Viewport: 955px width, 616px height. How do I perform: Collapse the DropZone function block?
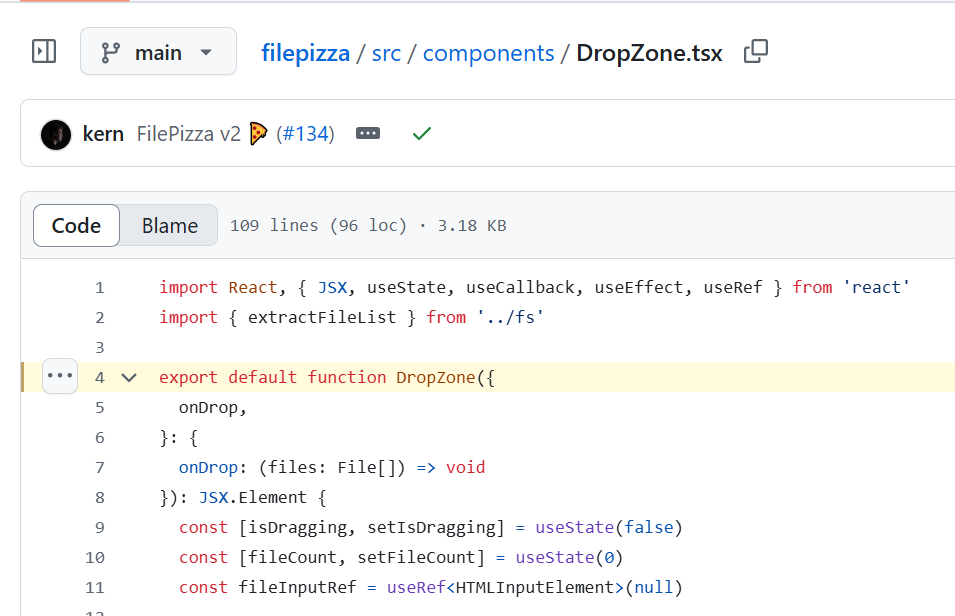[130, 377]
